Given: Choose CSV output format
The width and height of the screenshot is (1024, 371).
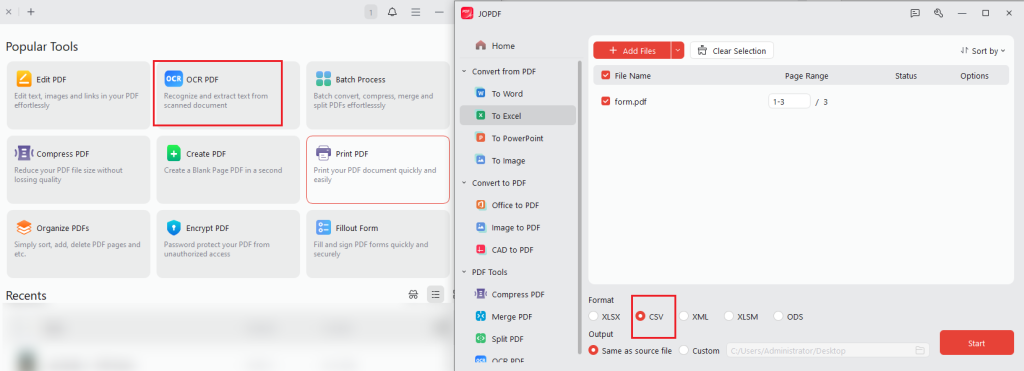Looking at the screenshot, I should (x=641, y=316).
